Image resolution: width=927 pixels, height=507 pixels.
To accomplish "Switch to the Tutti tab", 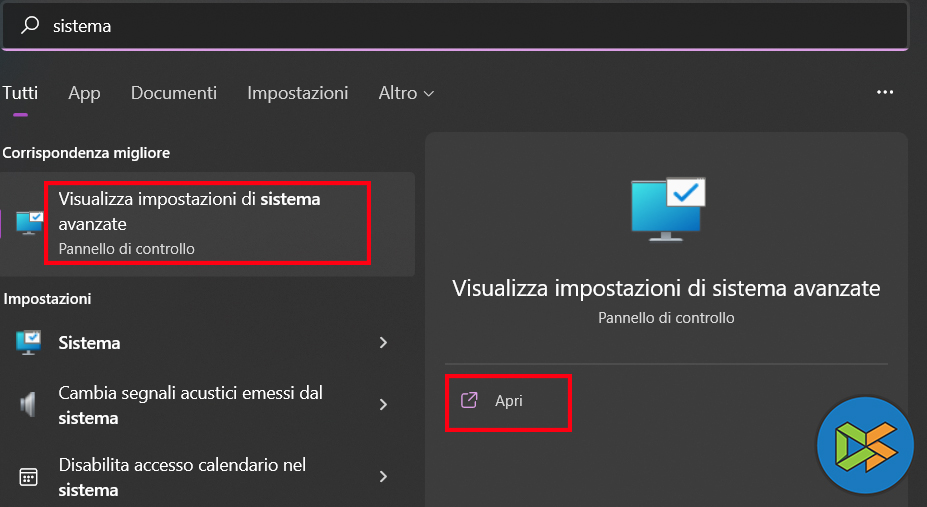I will coord(20,93).
